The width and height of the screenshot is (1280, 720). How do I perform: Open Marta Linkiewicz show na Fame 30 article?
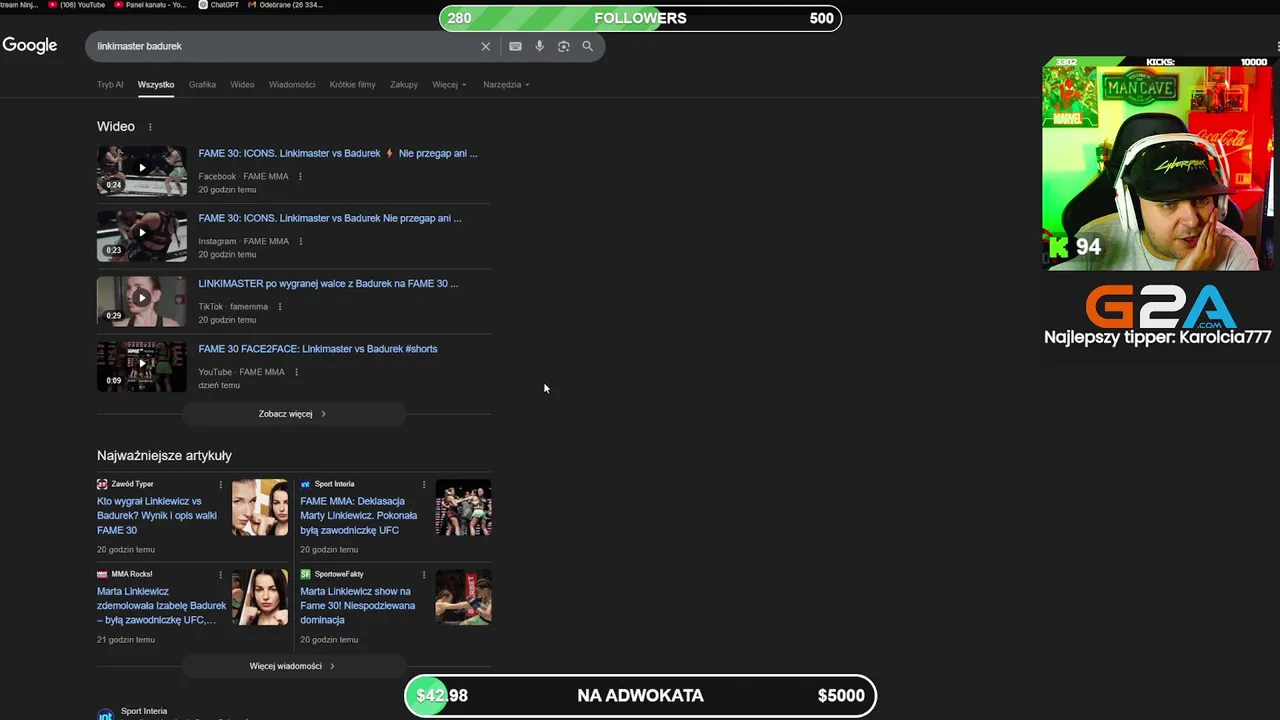pos(358,606)
